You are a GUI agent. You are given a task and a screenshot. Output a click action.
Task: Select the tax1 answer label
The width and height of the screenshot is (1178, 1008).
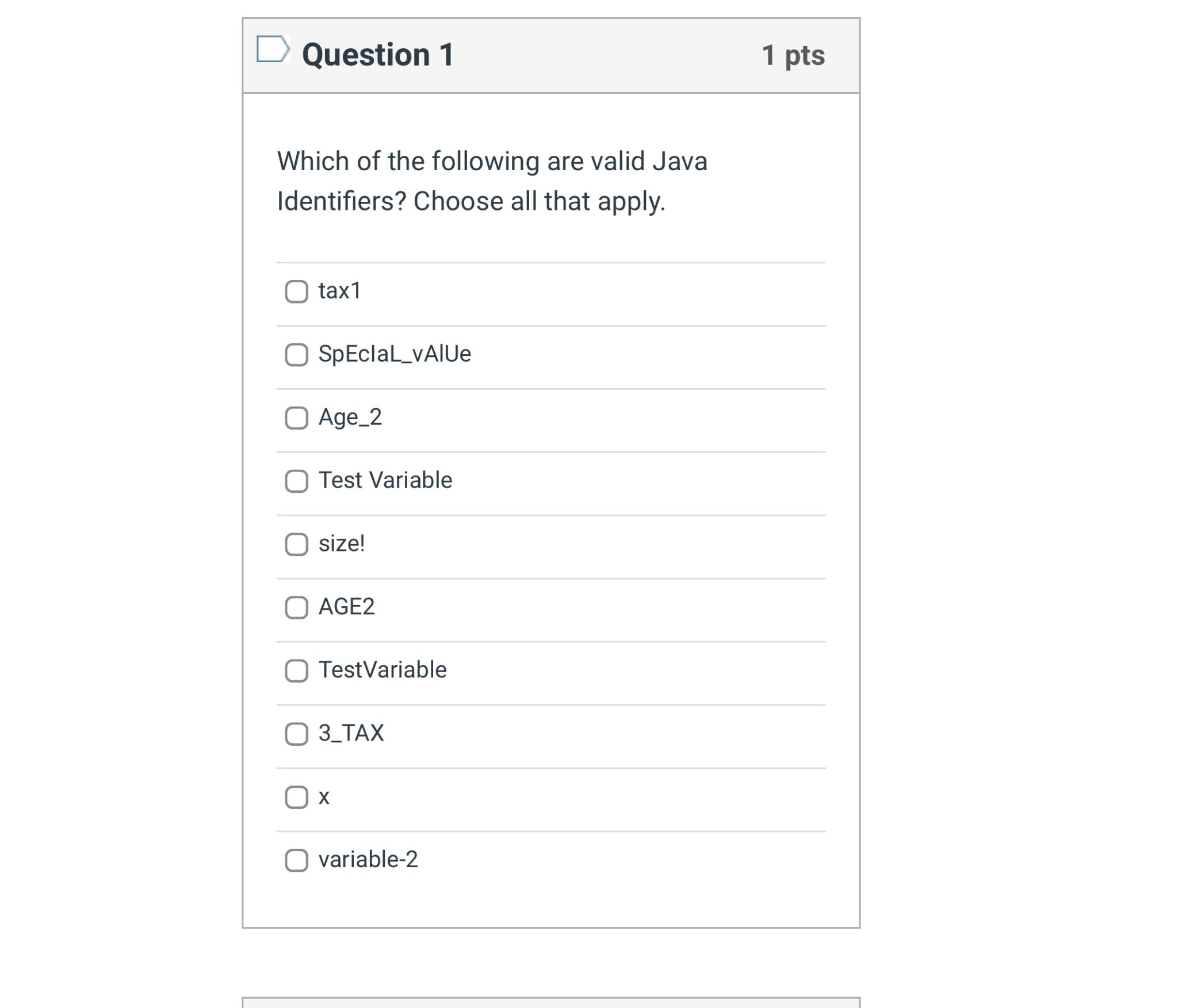click(x=340, y=291)
